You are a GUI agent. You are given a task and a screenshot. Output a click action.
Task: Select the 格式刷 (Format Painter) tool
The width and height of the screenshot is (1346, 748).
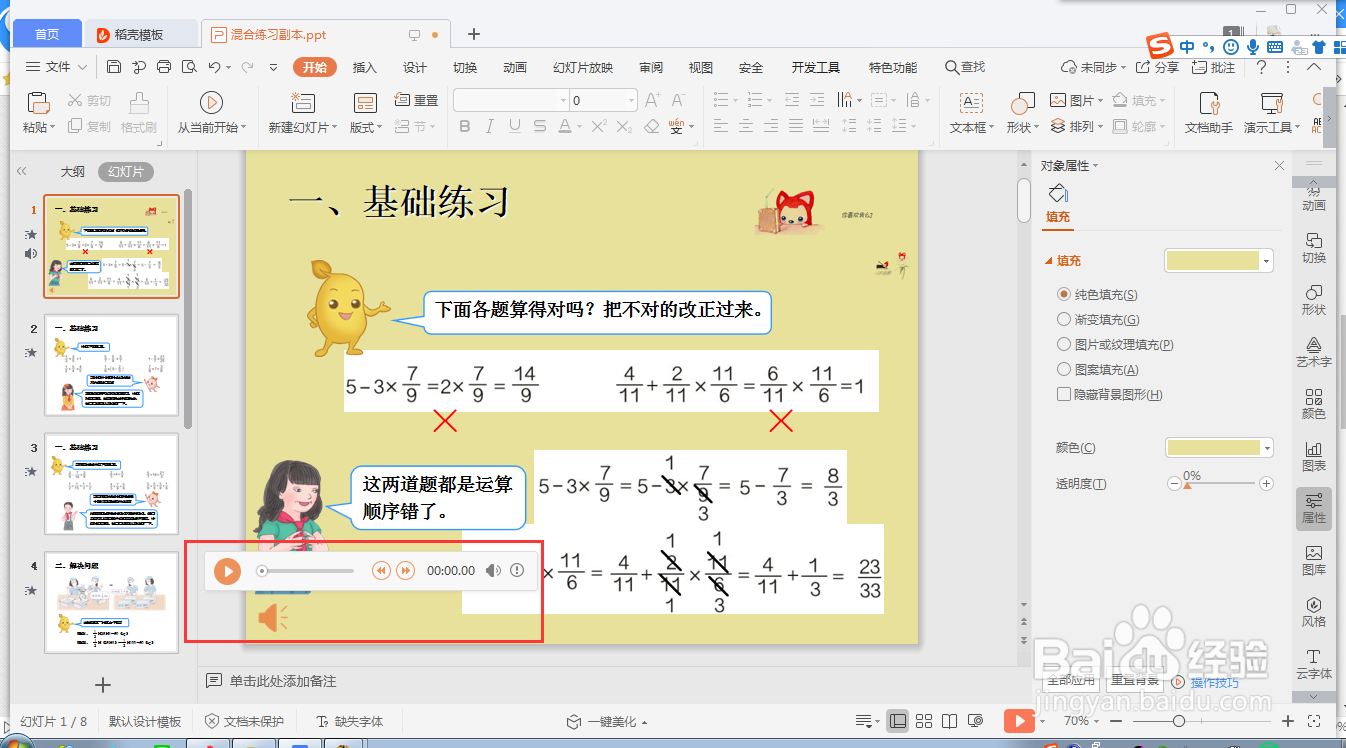139,110
